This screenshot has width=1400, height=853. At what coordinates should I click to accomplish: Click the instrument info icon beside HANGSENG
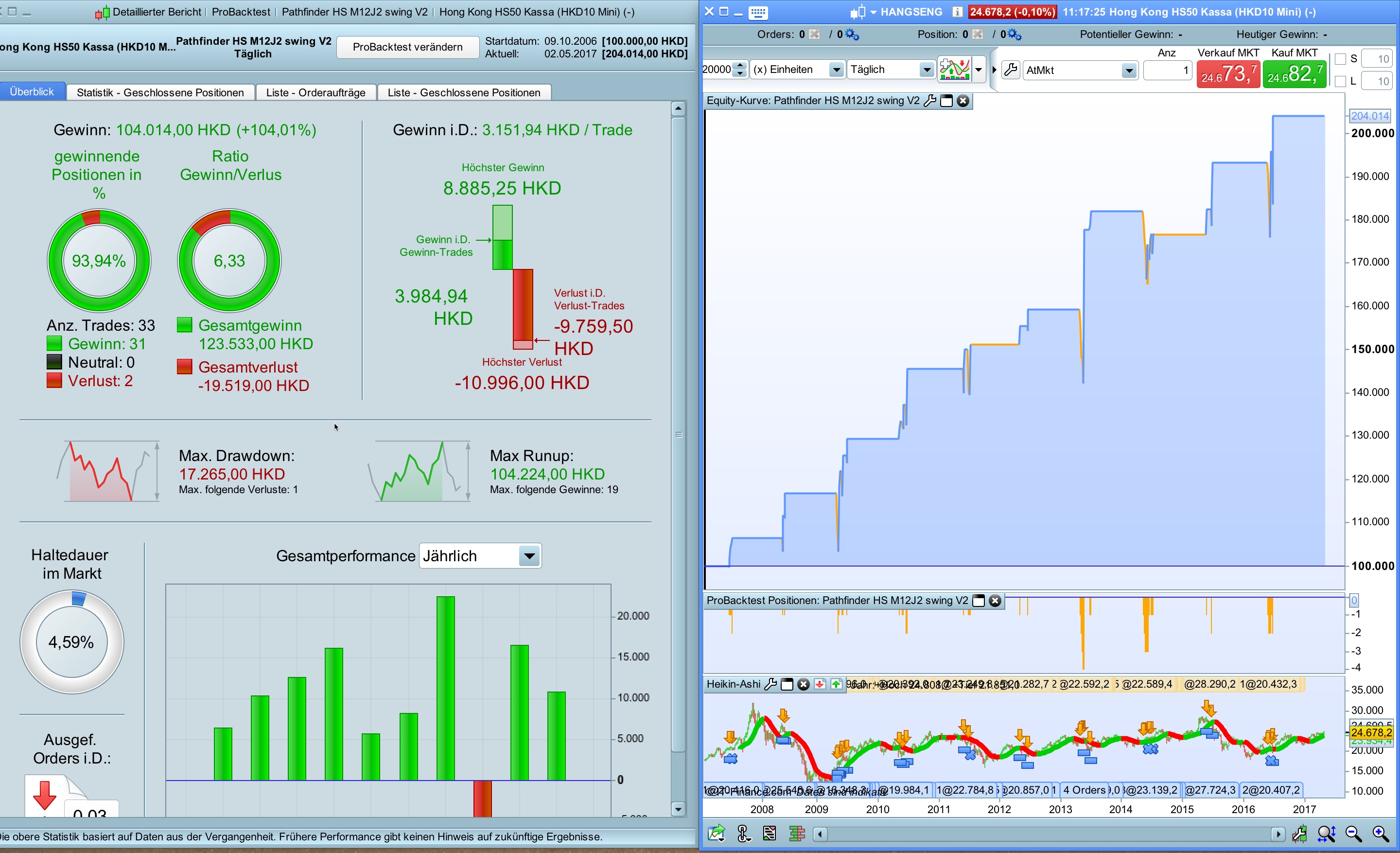pos(957,12)
